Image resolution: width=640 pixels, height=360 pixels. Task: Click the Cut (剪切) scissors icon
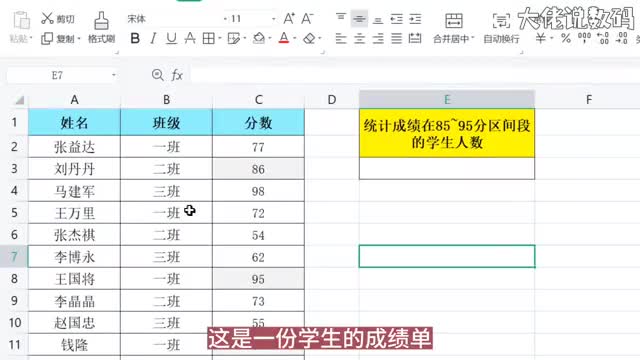click(x=47, y=18)
